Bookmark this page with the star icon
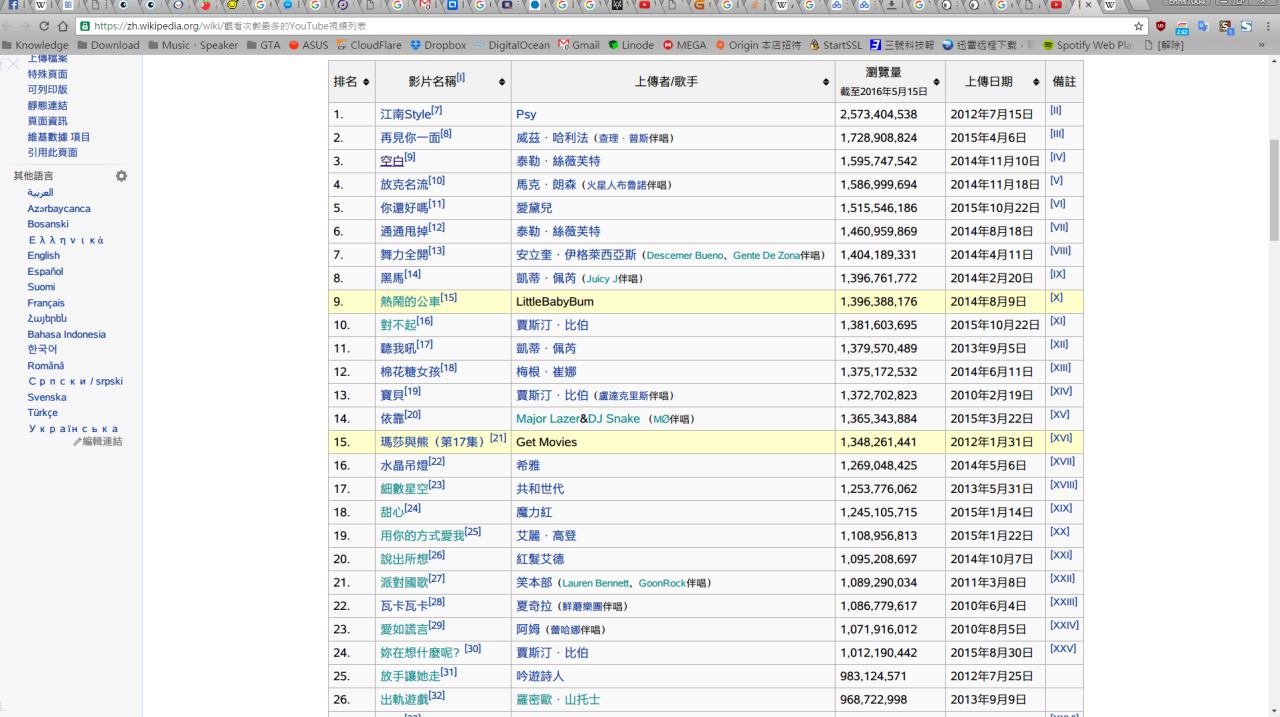 (1139, 26)
